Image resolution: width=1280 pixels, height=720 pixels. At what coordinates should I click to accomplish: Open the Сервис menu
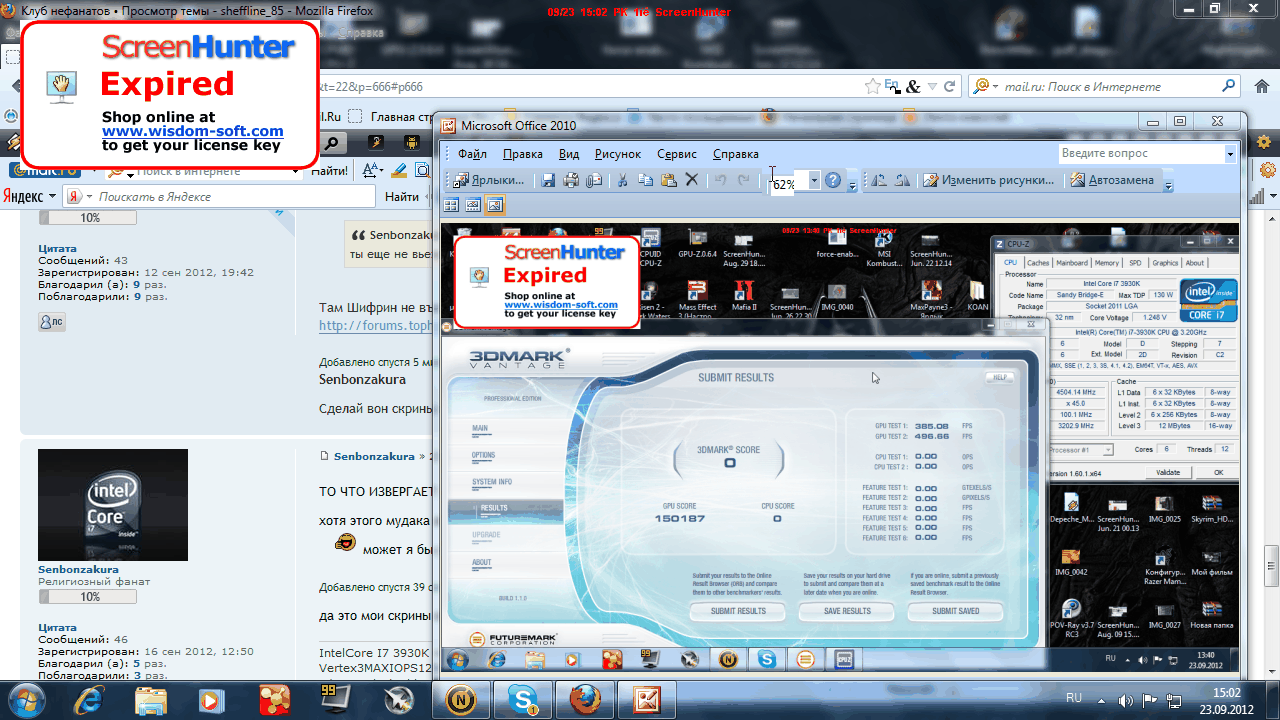[x=677, y=154]
